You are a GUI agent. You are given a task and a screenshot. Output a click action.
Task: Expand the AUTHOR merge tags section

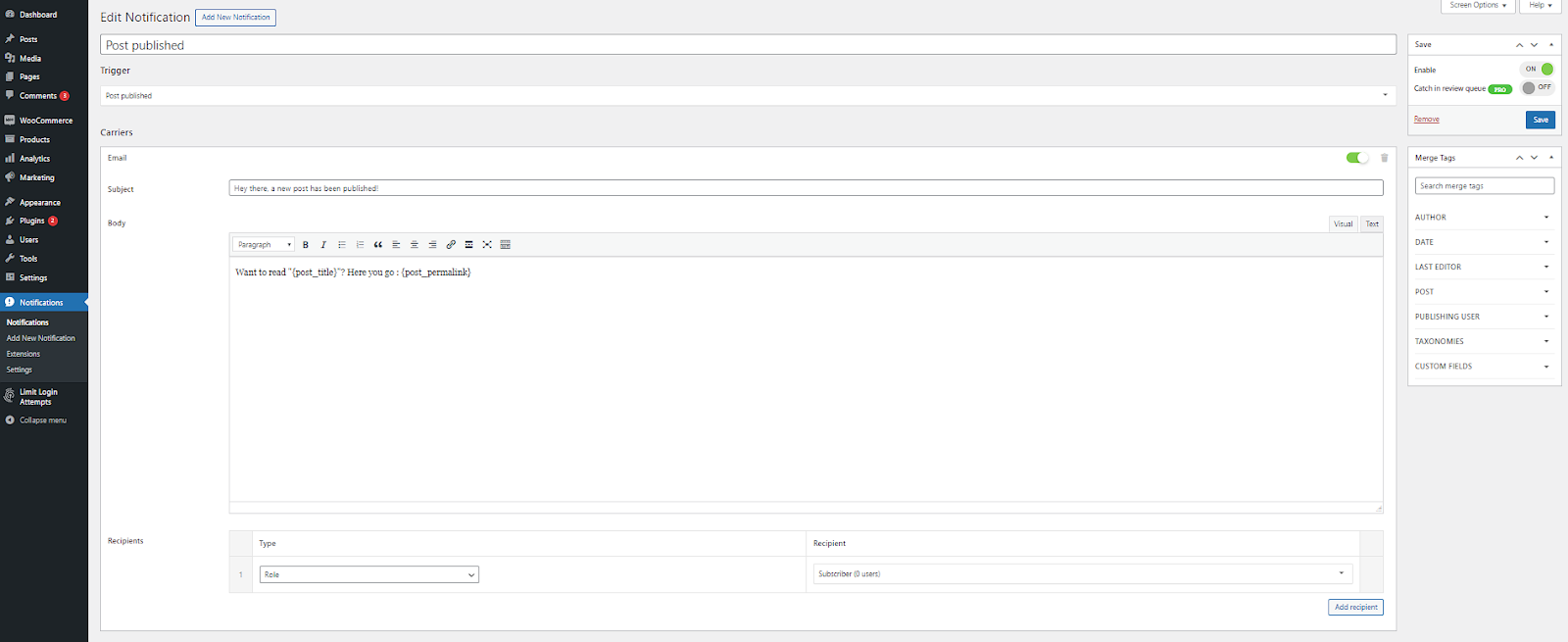pos(1483,218)
